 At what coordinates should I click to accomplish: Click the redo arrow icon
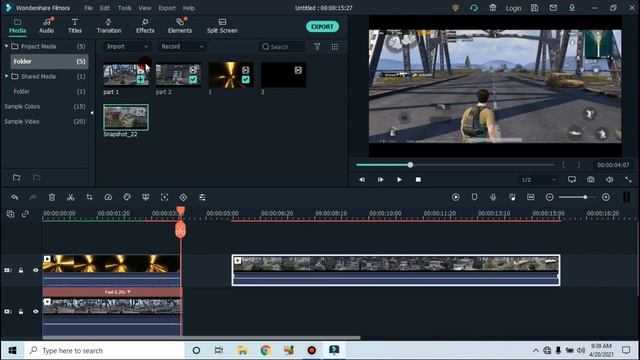point(33,198)
